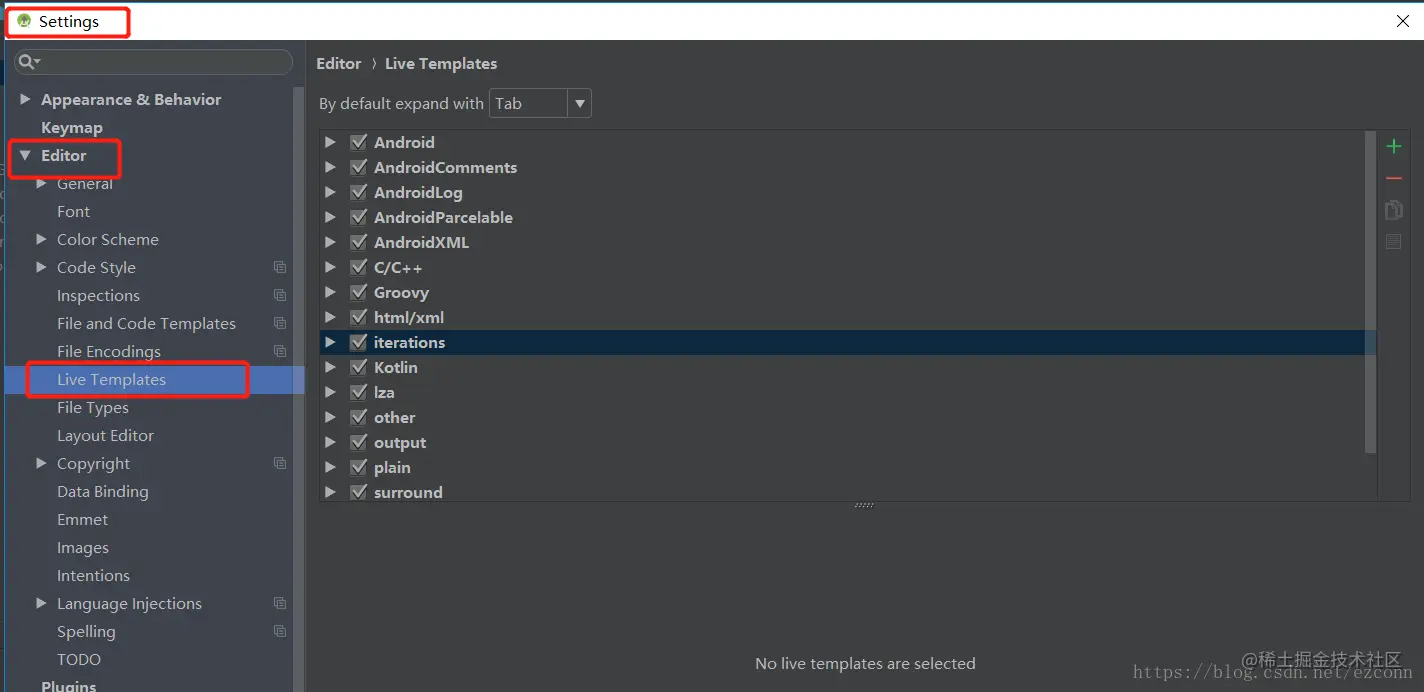The height and width of the screenshot is (692, 1424).
Task: Toggle the AndroidParcelable group checkbox
Action: [359, 217]
